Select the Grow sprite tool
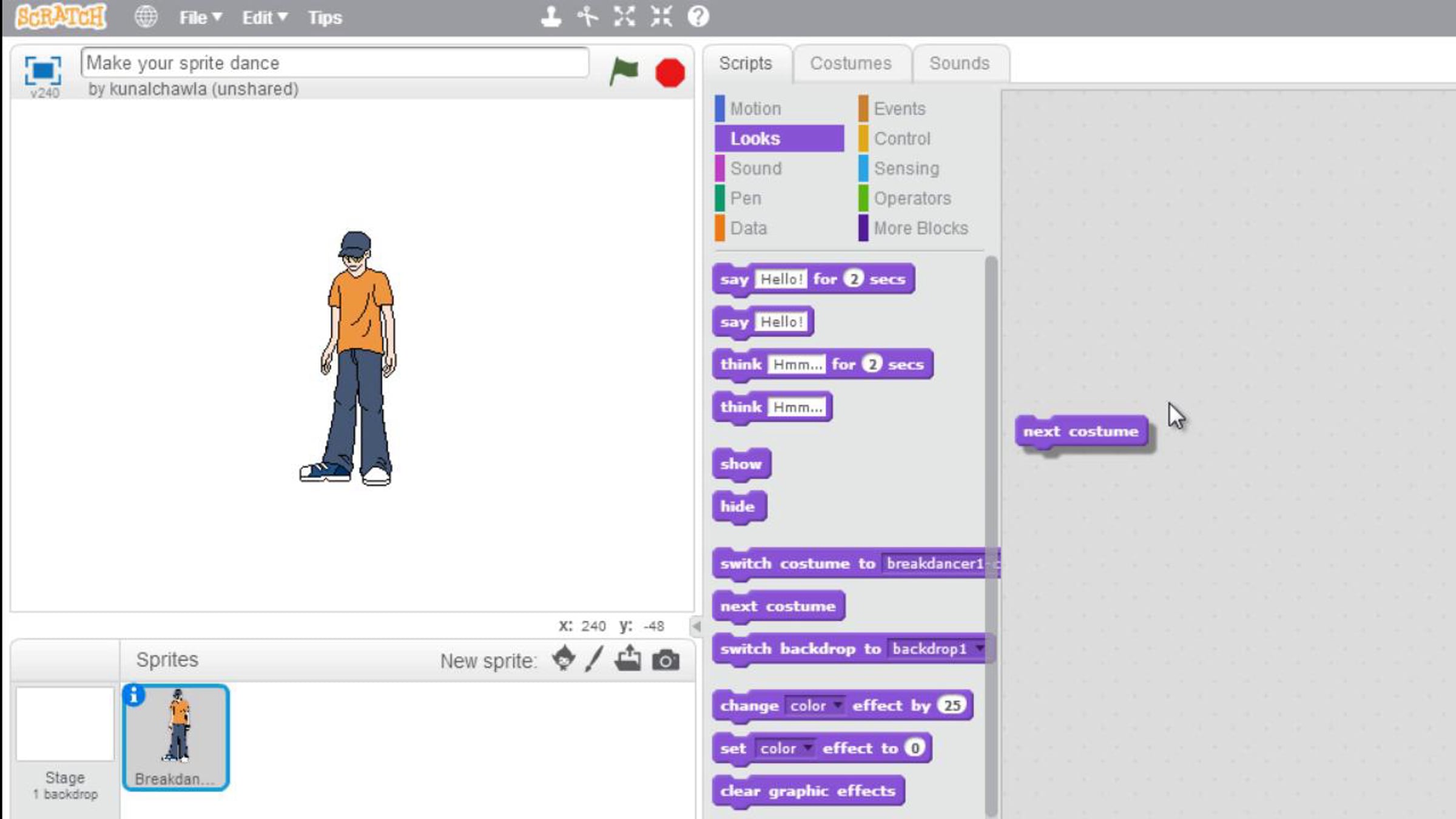The width and height of the screenshot is (1456, 819). pos(624,17)
